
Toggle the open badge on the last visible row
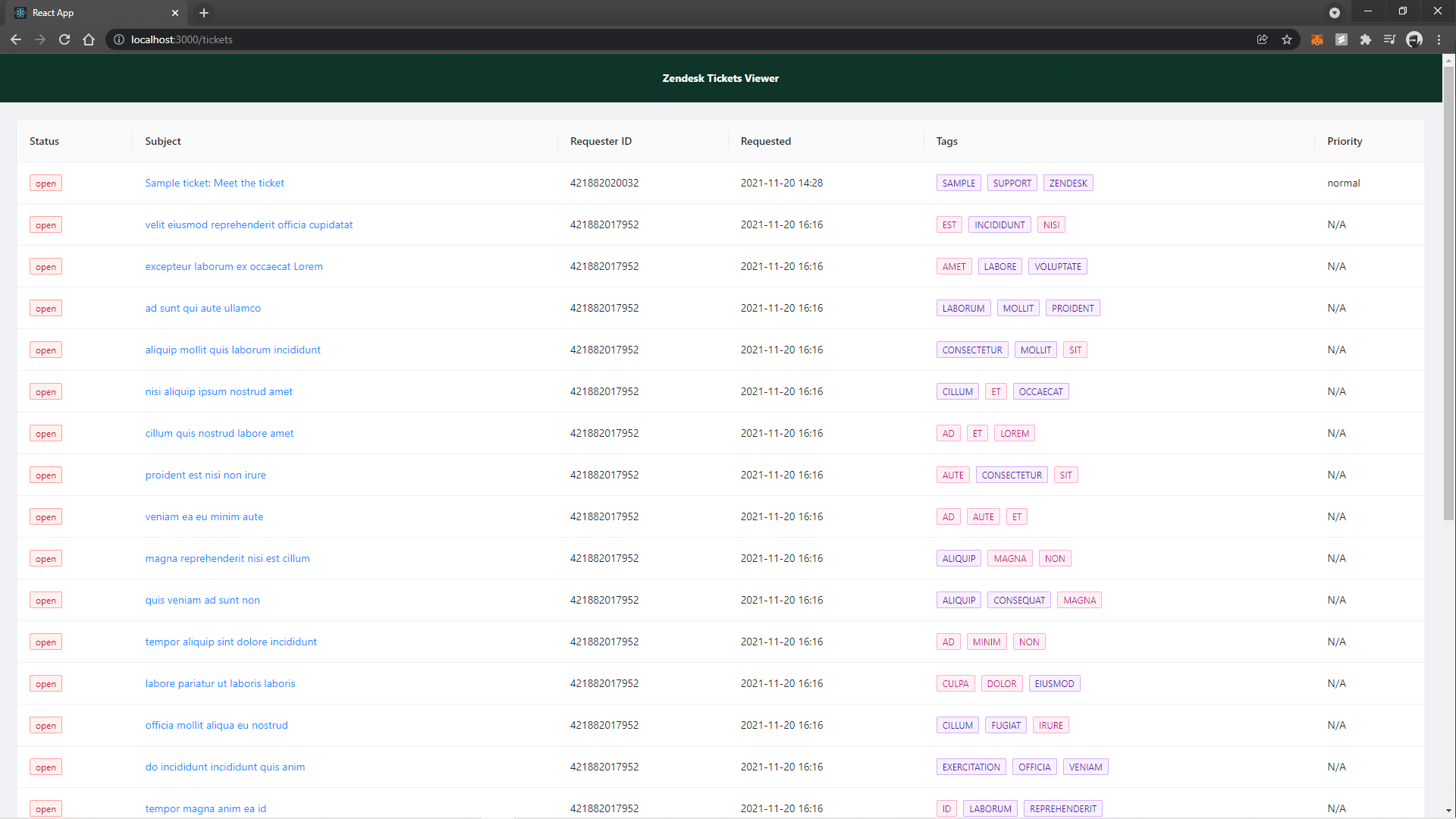[x=45, y=808]
